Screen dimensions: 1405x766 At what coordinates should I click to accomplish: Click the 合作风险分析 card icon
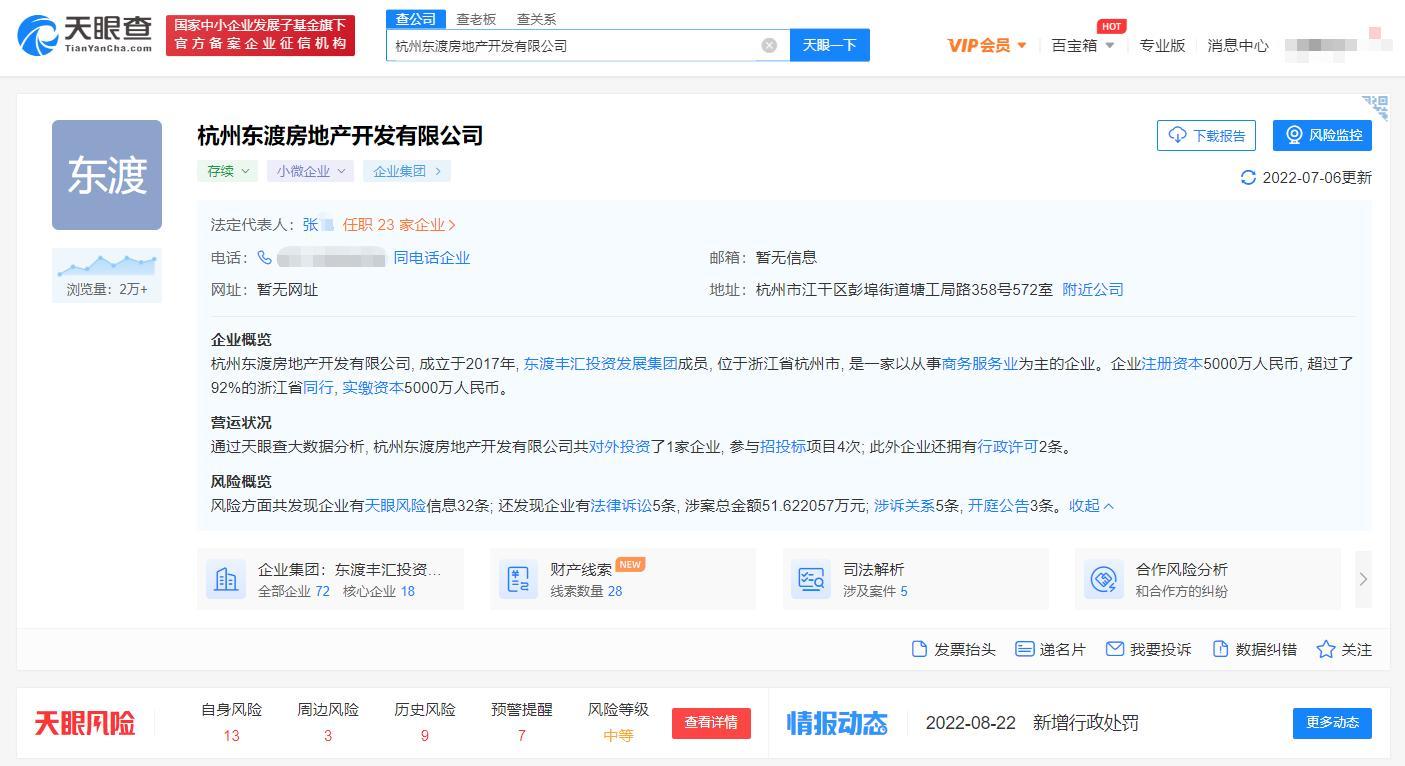[1104, 579]
